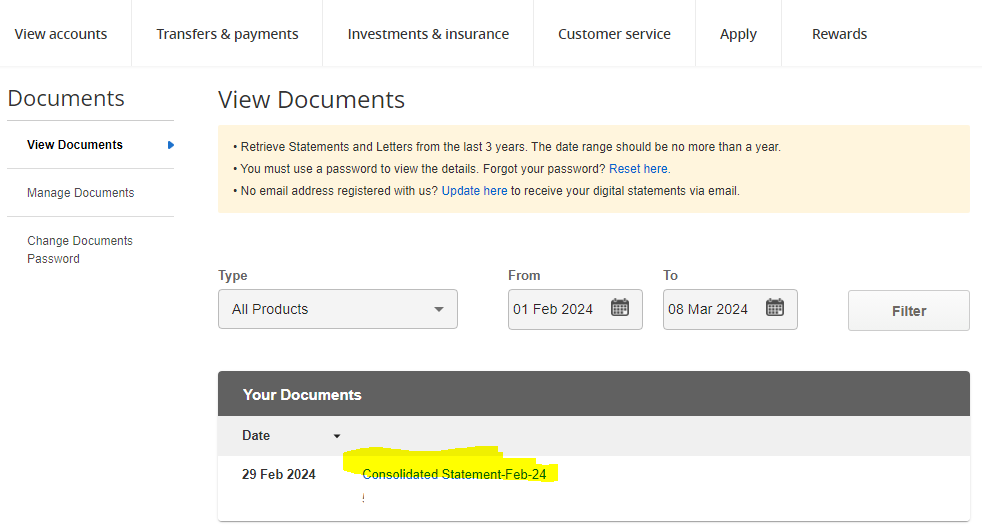Open the View accounts menu
The height and width of the screenshot is (530, 982).
[x=61, y=34]
